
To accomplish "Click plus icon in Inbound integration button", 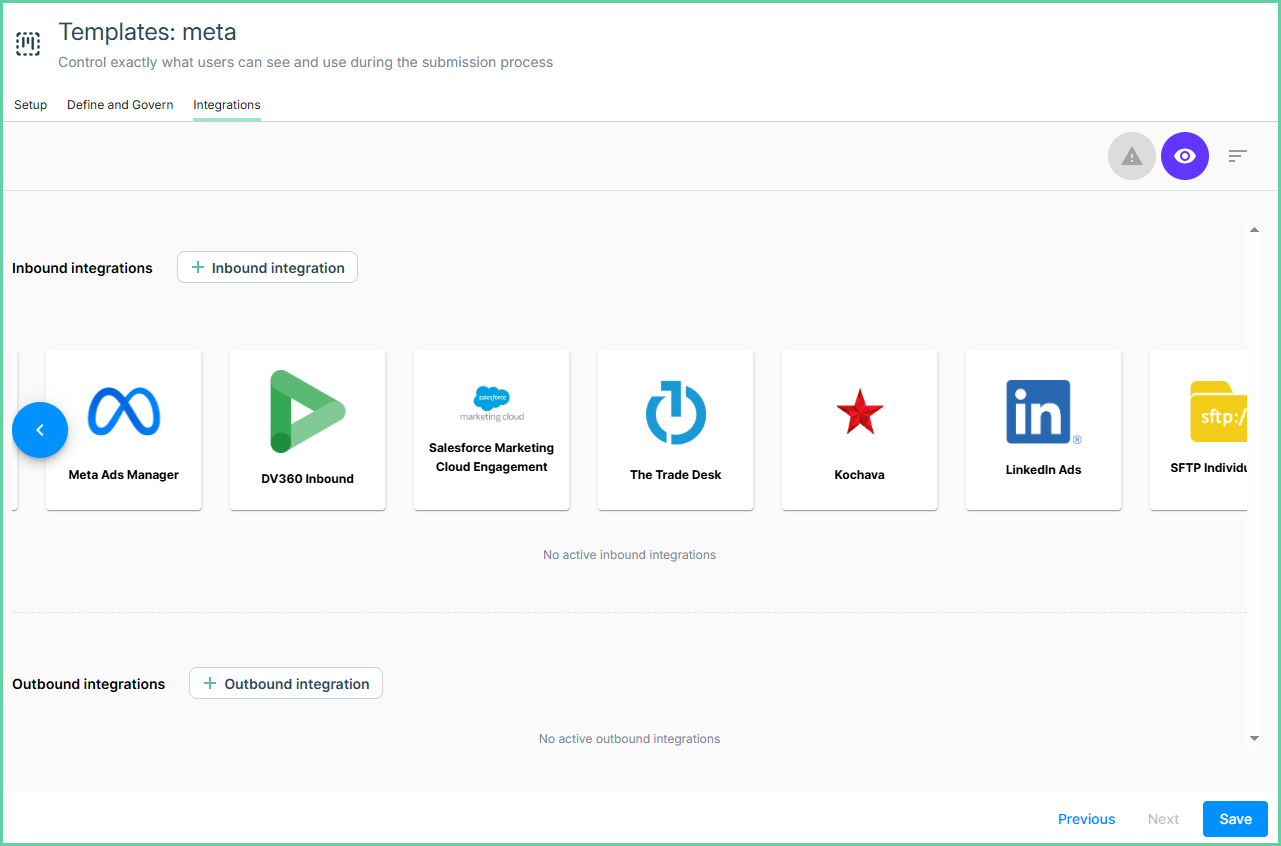I will pos(198,267).
